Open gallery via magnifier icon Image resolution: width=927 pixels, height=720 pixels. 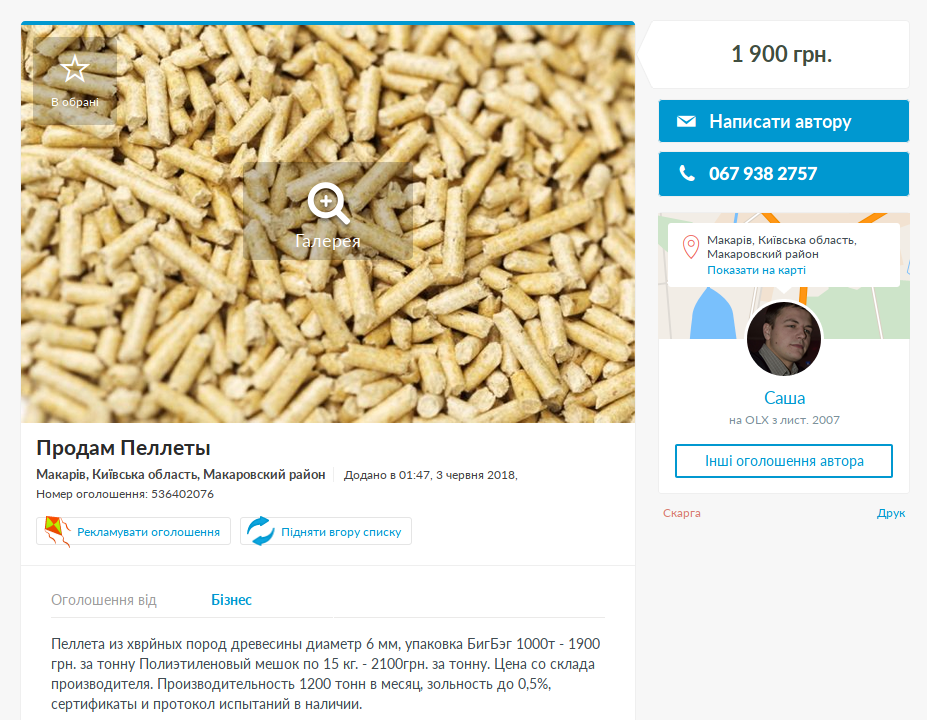(329, 203)
